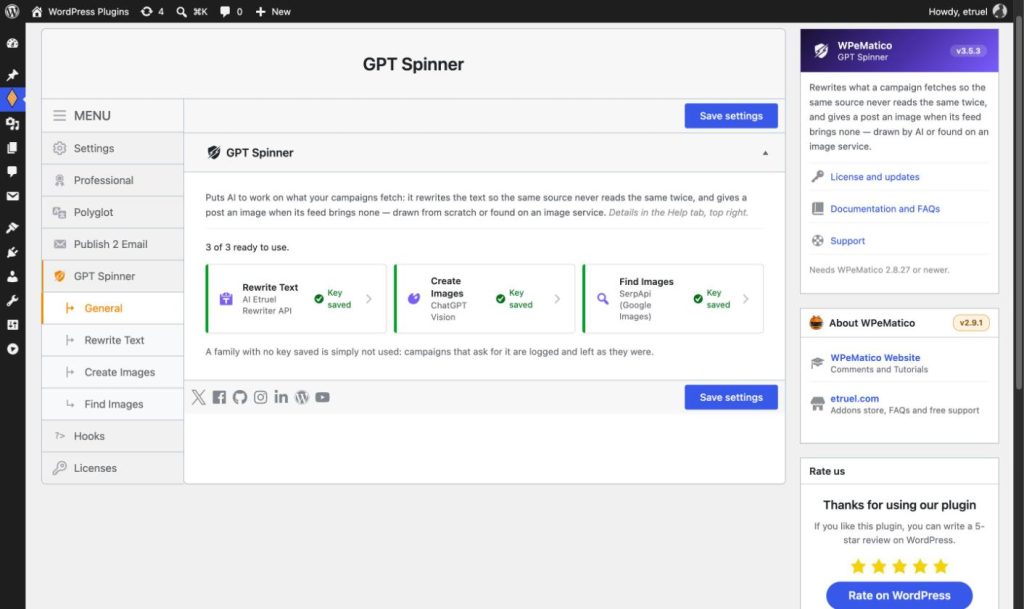
Task: Open Users in the admin sidebar
Action: point(12,276)
